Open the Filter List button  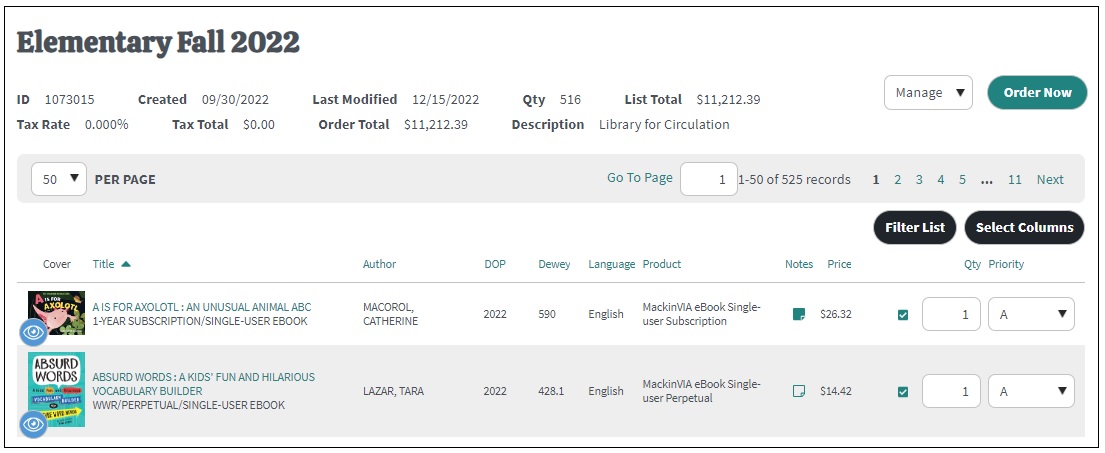click(915, 228)
